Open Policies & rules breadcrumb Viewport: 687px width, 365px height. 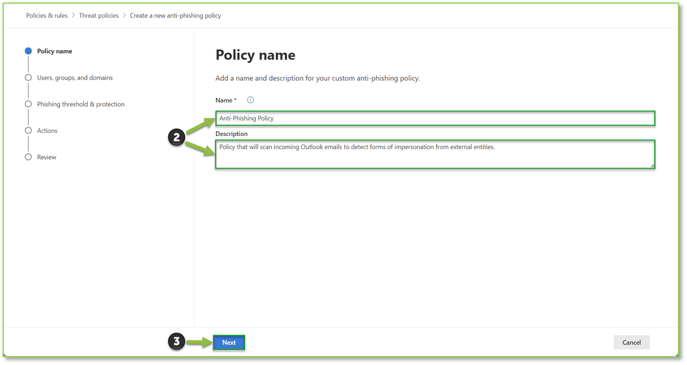click(x=47, y=15)
